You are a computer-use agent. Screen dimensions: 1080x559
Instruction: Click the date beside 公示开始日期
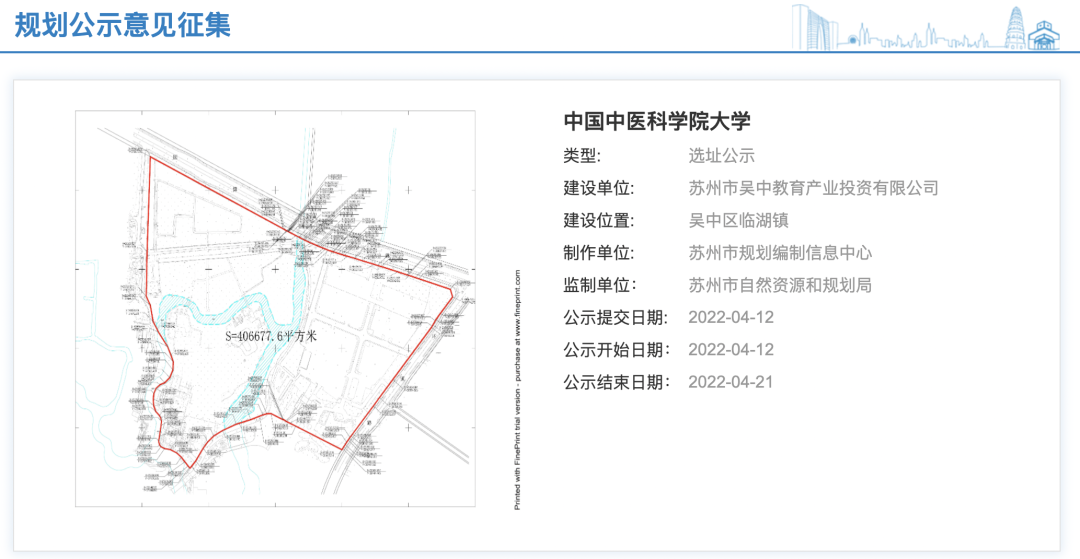click(731, 350)
